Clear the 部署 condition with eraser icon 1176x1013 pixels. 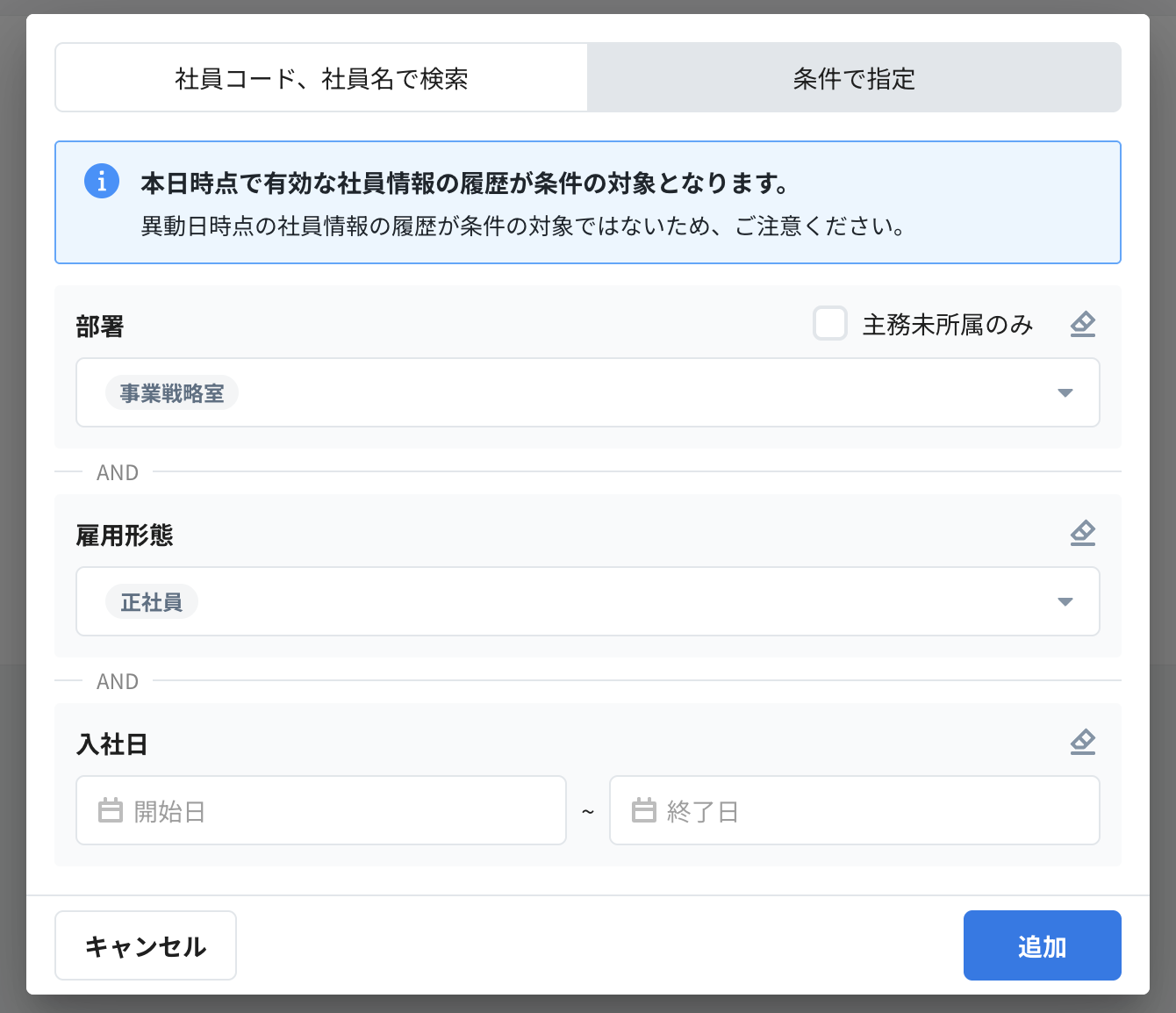click(x=1082, y=324)
